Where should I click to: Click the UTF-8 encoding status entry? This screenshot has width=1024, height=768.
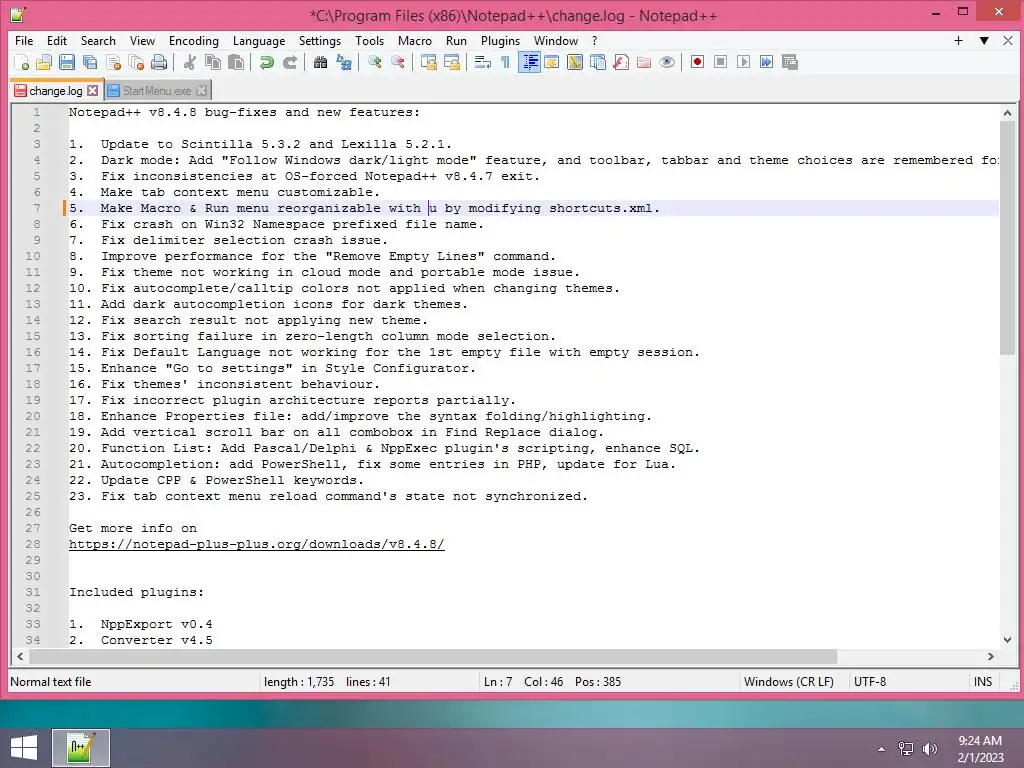click(870, 682)
